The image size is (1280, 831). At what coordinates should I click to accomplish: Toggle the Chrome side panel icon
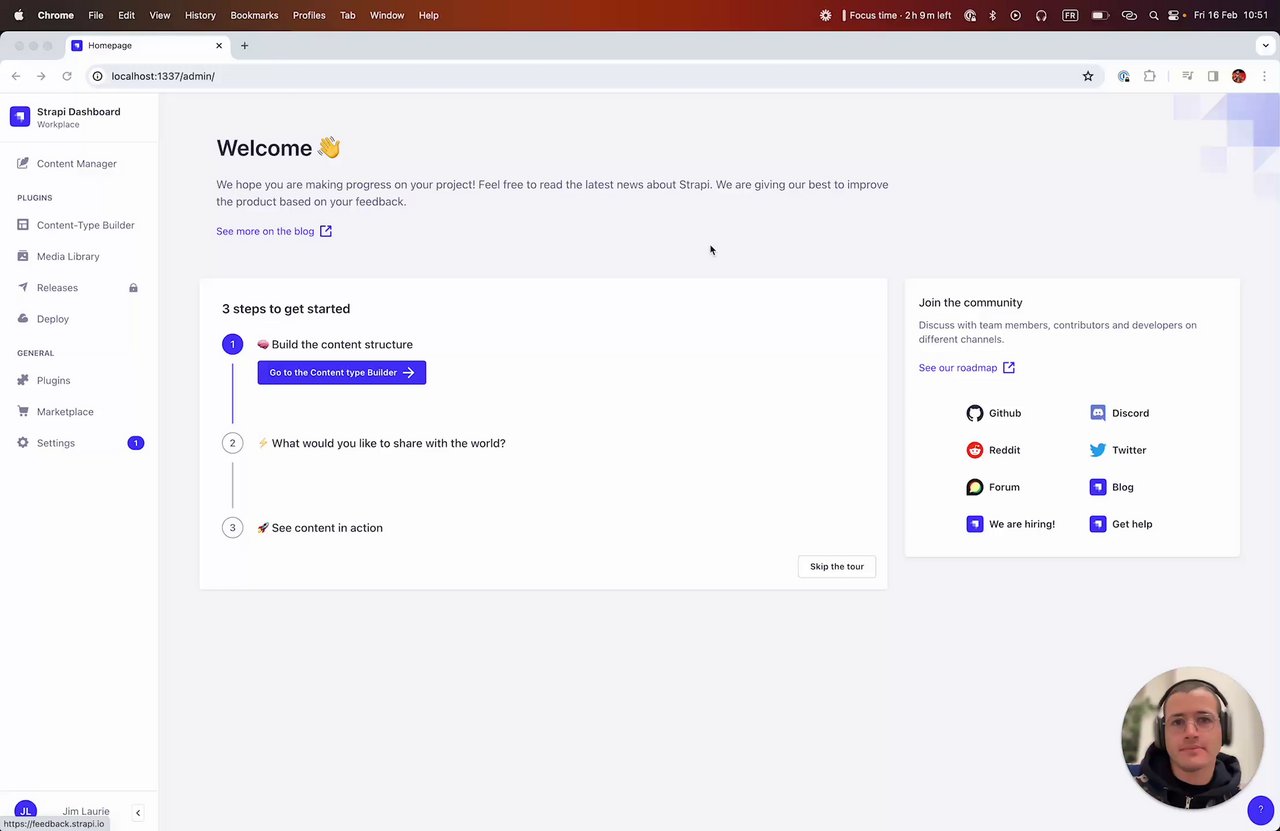tap(1213, 76)
